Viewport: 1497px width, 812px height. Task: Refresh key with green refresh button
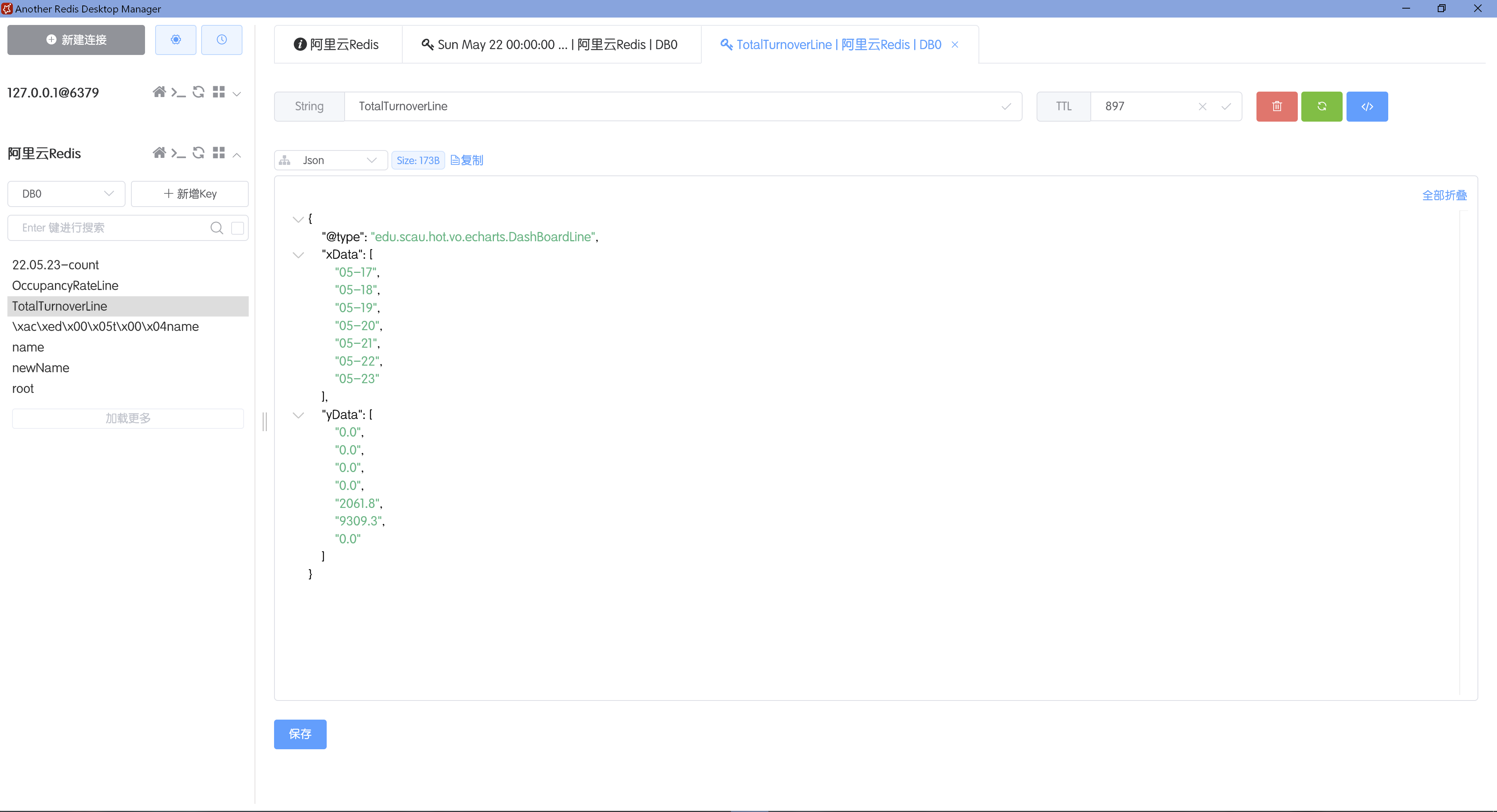[x=1322, y=106]
